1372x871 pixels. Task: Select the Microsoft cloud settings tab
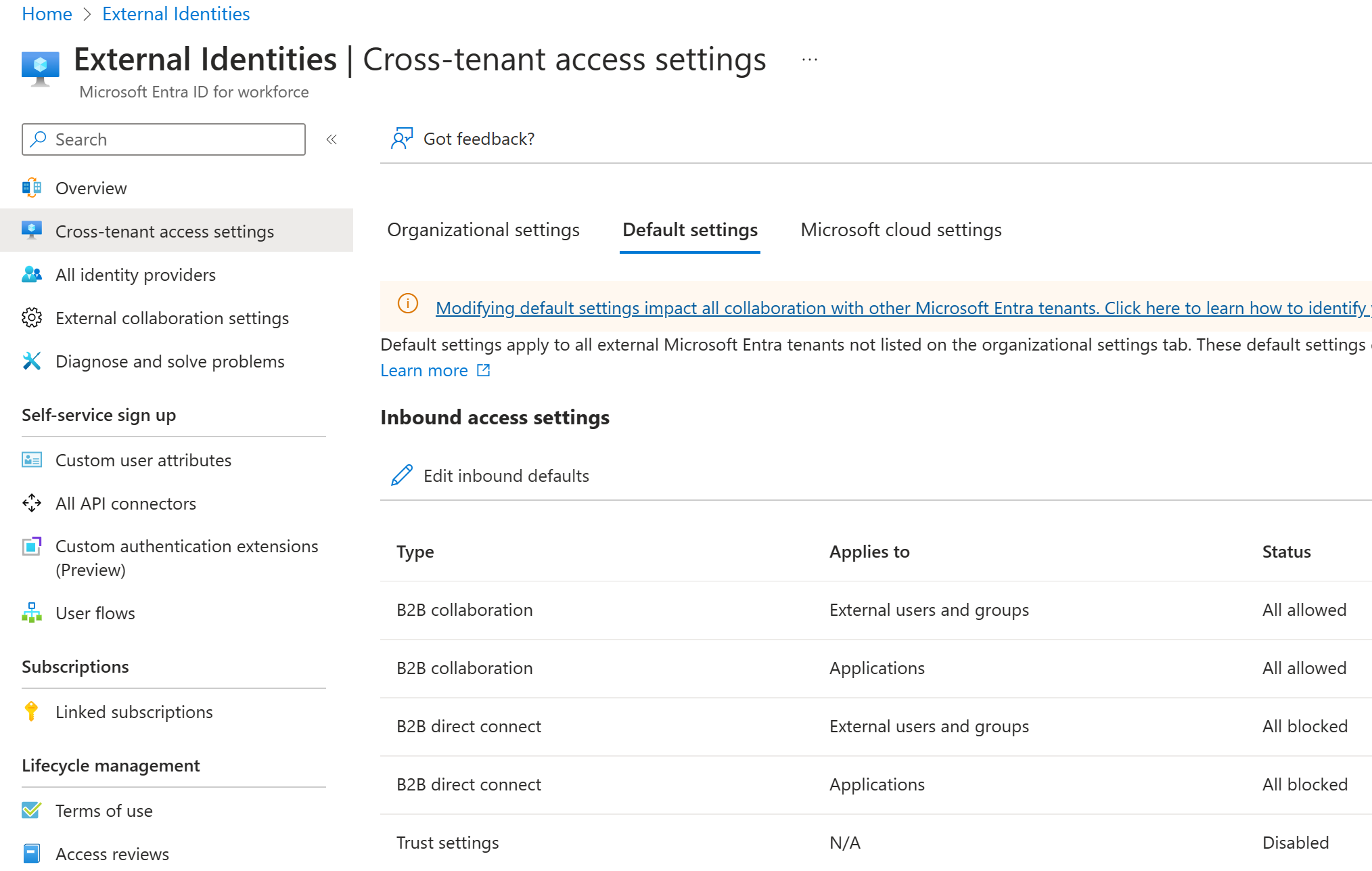tap(901, 230)
